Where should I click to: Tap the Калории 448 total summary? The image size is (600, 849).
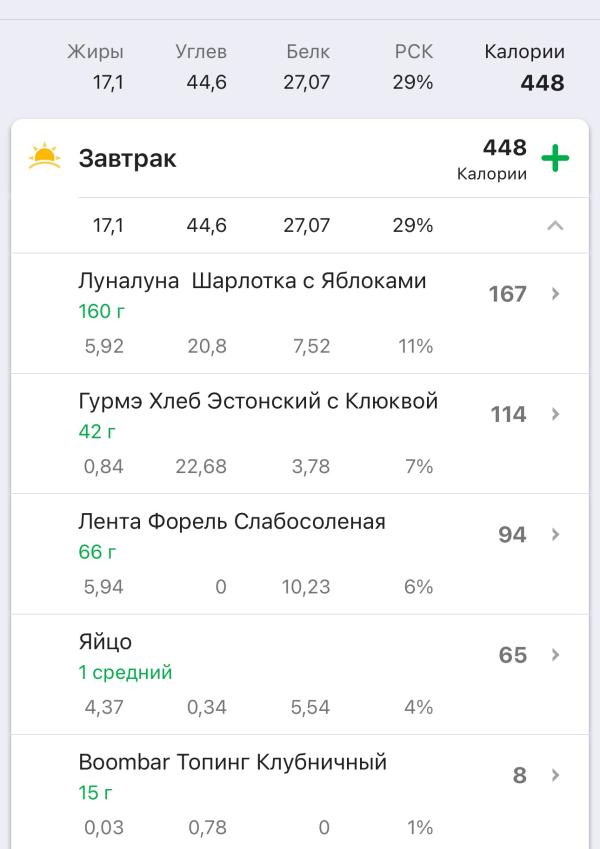[524, 67]
